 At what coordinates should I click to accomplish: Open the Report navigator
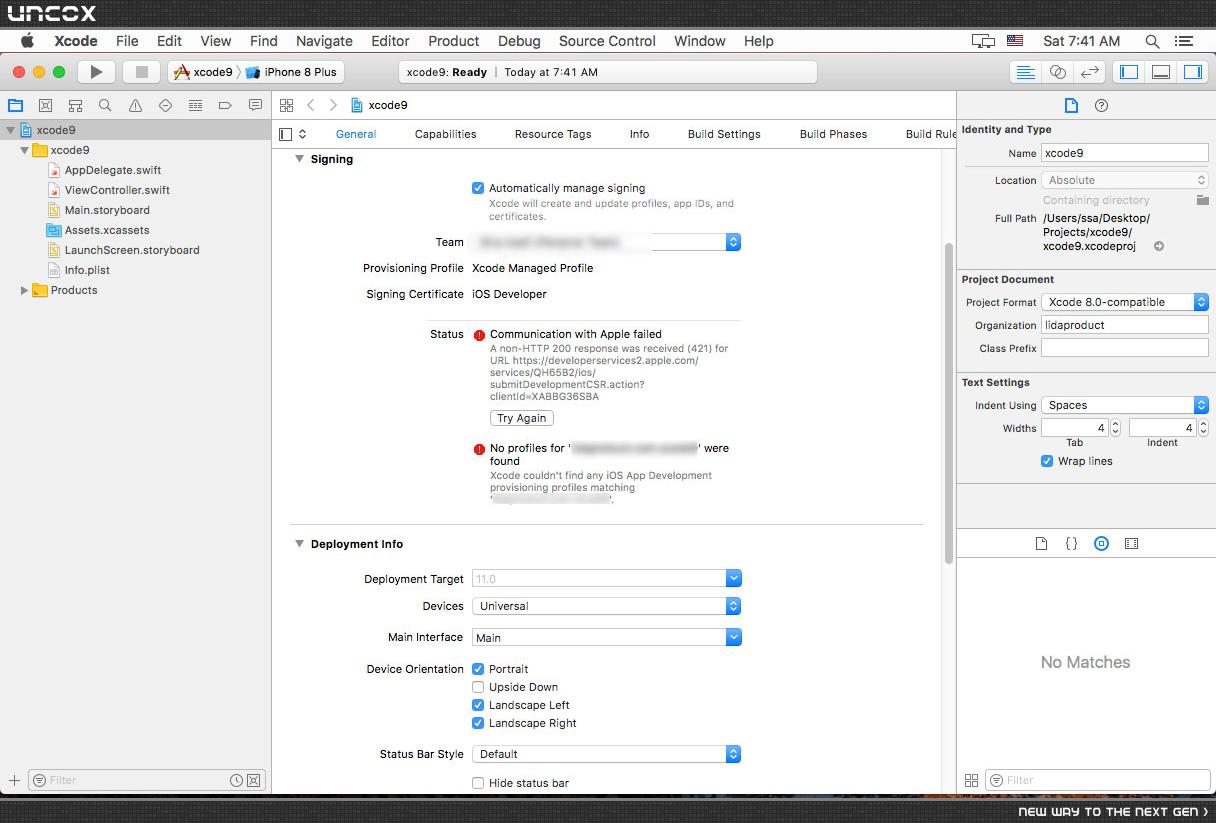[x=255, y=105]
